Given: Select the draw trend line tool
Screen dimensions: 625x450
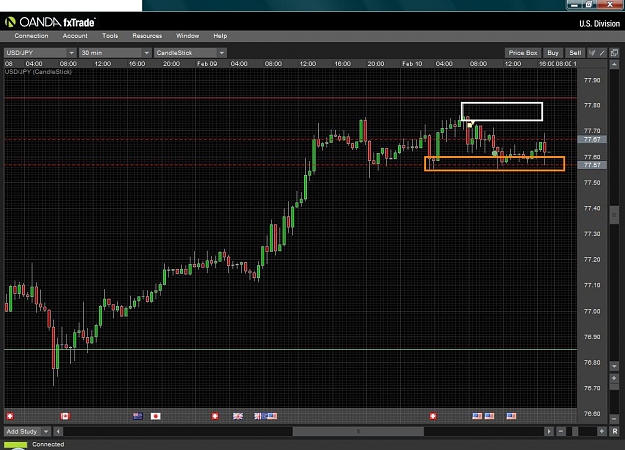Looking at the screenshot, I should [x=602, y=53].
